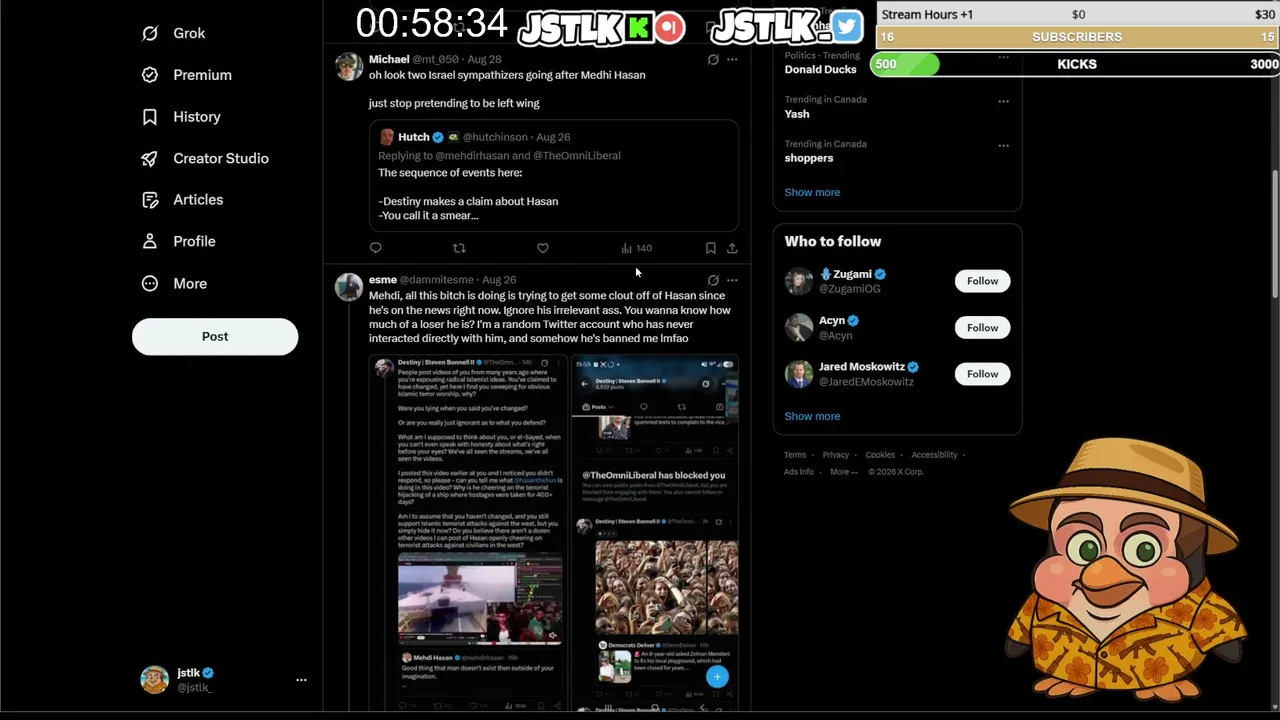Show more trending topics
Viewport: 1280px width, 720px height.
(x=812, y=192)
